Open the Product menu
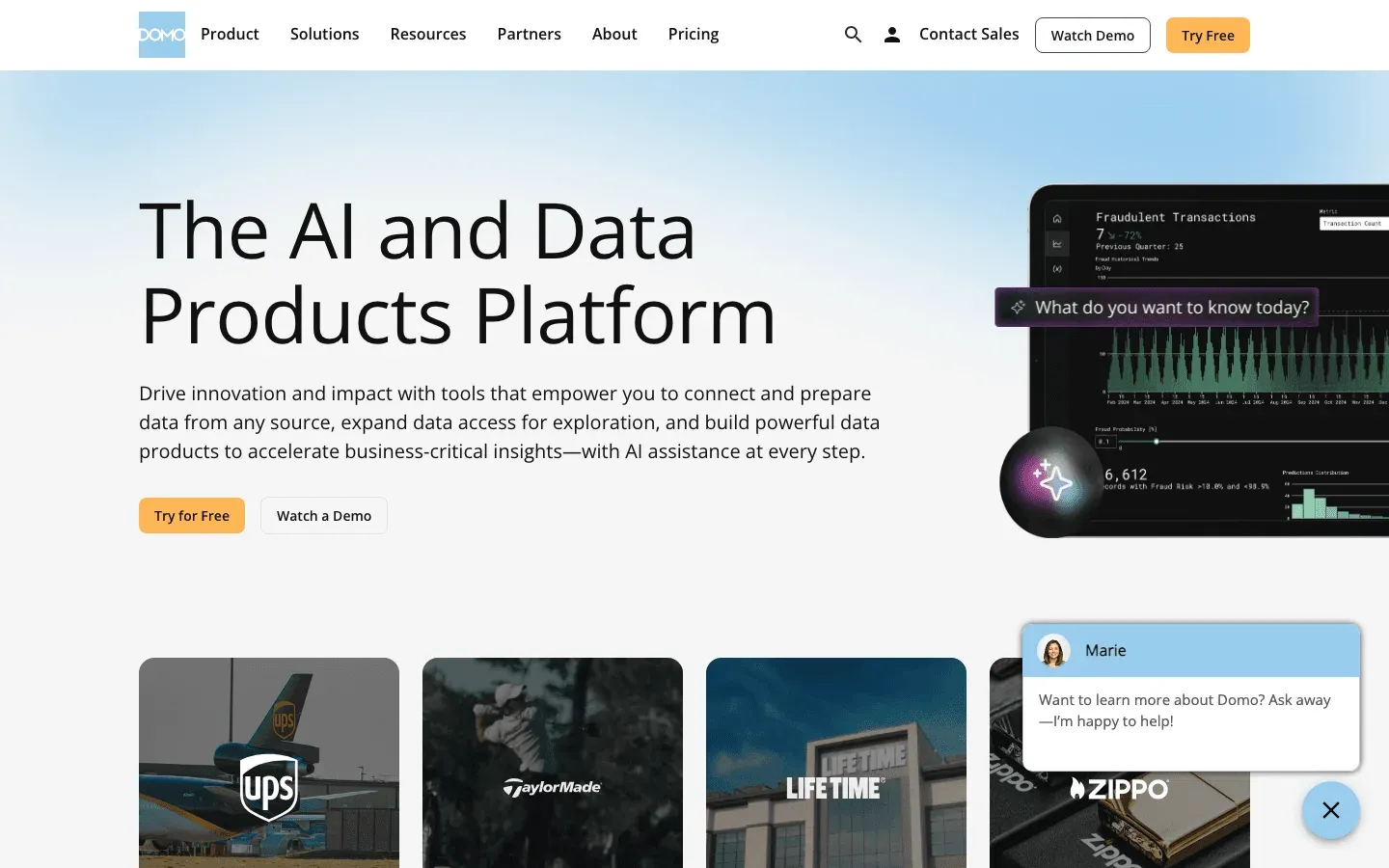Screen dimensions: 1389x868 click(230, 34)
